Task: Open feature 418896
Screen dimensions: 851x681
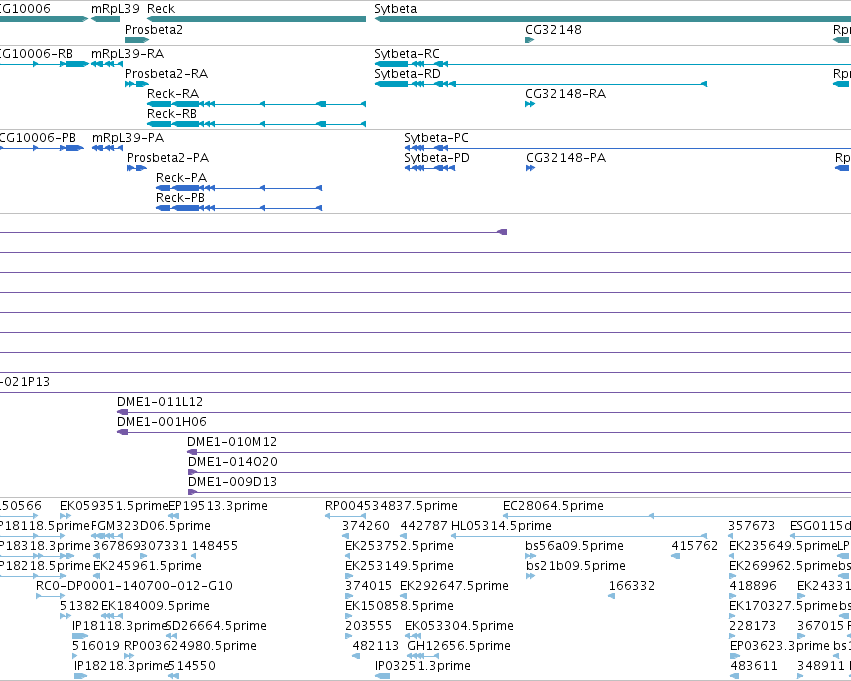Action: pyautogui.click(x=753, y=586)
